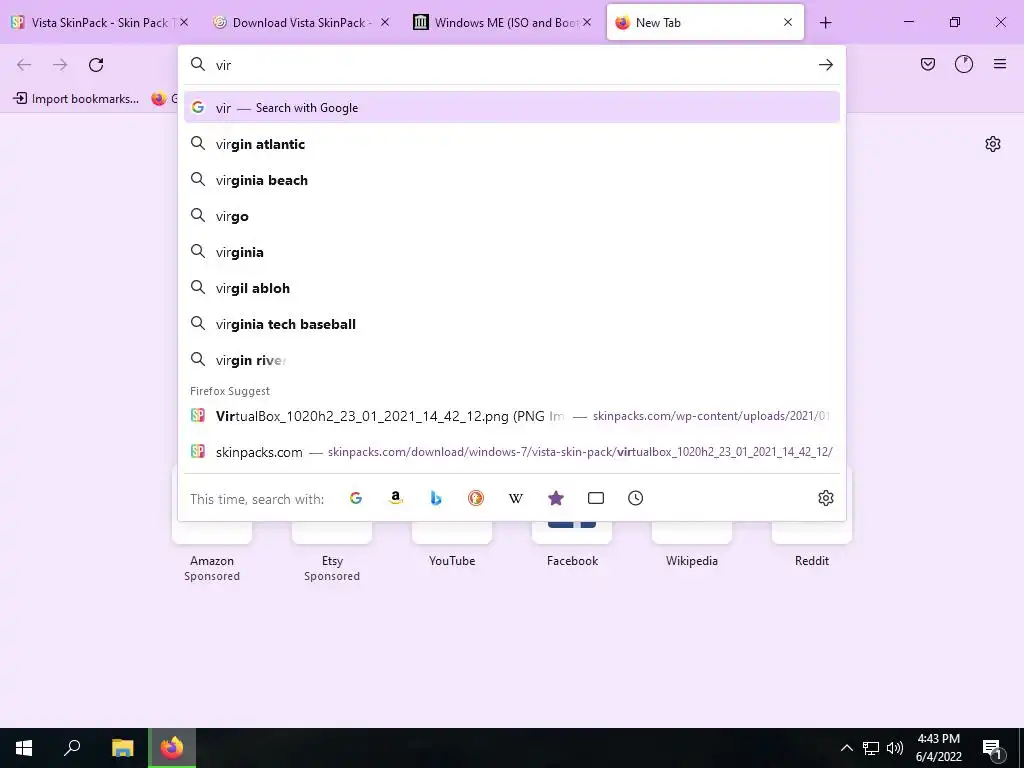Submit search with the go arrow in address bar
Viewport: 1024px width, 768px height.
tap(825, 65)
